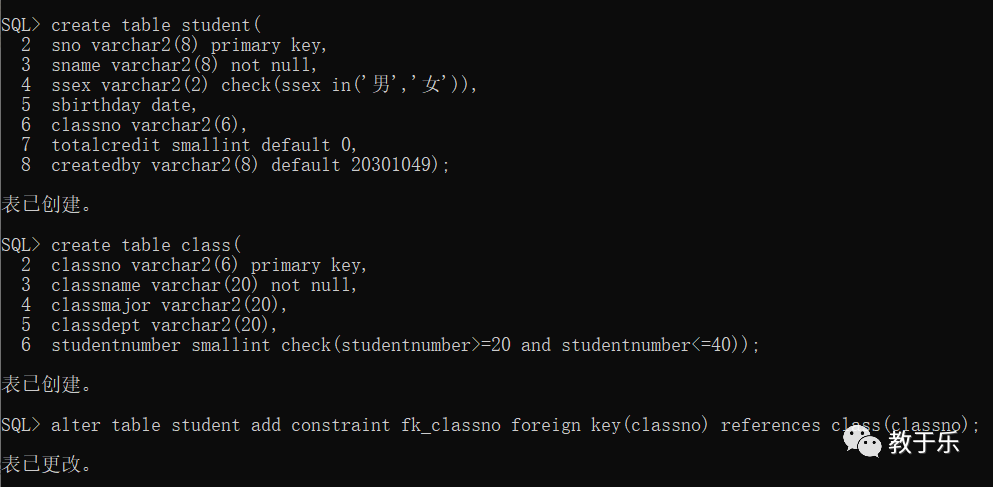Click the 'create table class(' line
This screenshot has height=487, width=993.
coord(146,245)
